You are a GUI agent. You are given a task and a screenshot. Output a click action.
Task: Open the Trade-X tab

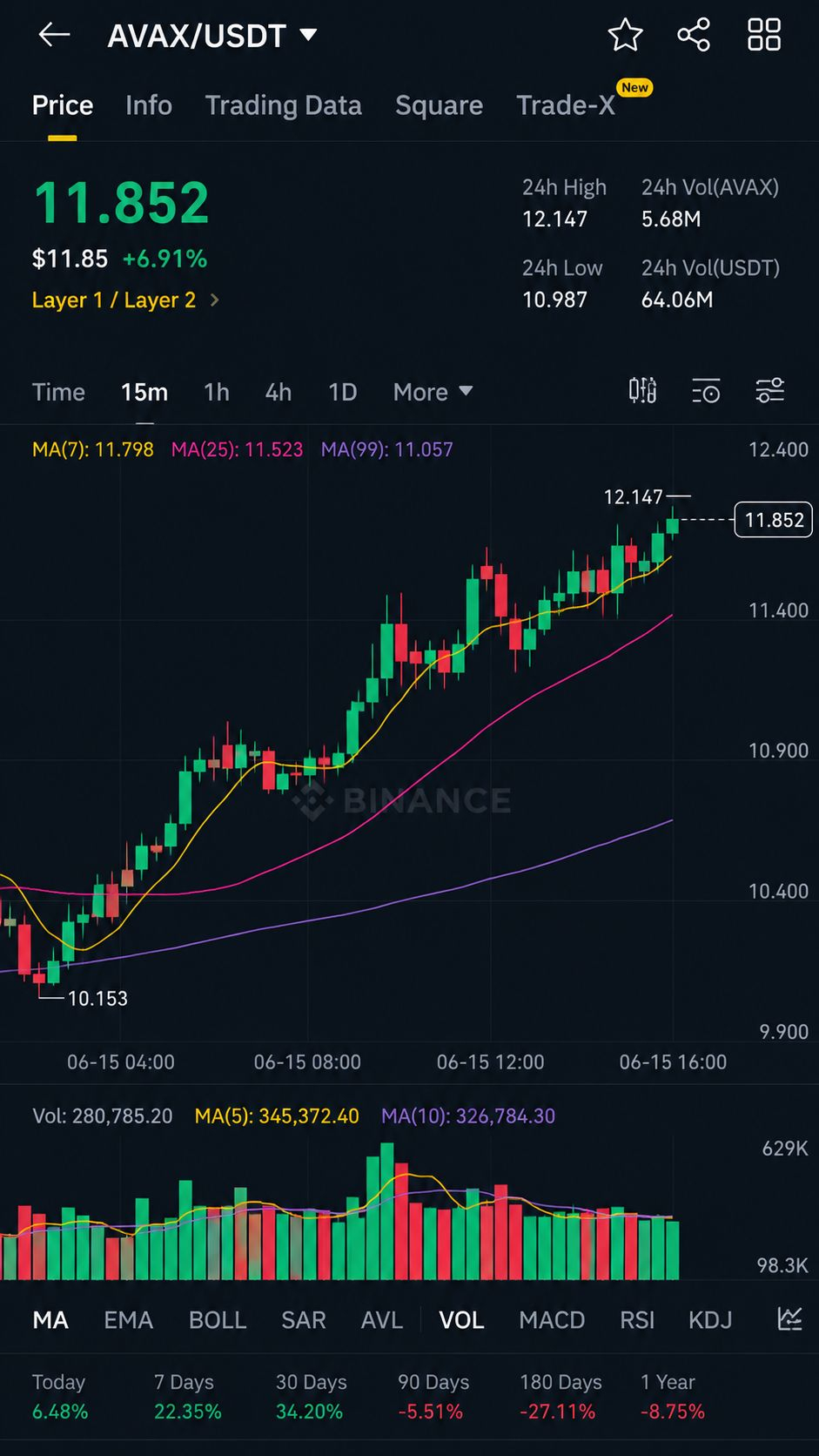[566, 105]
